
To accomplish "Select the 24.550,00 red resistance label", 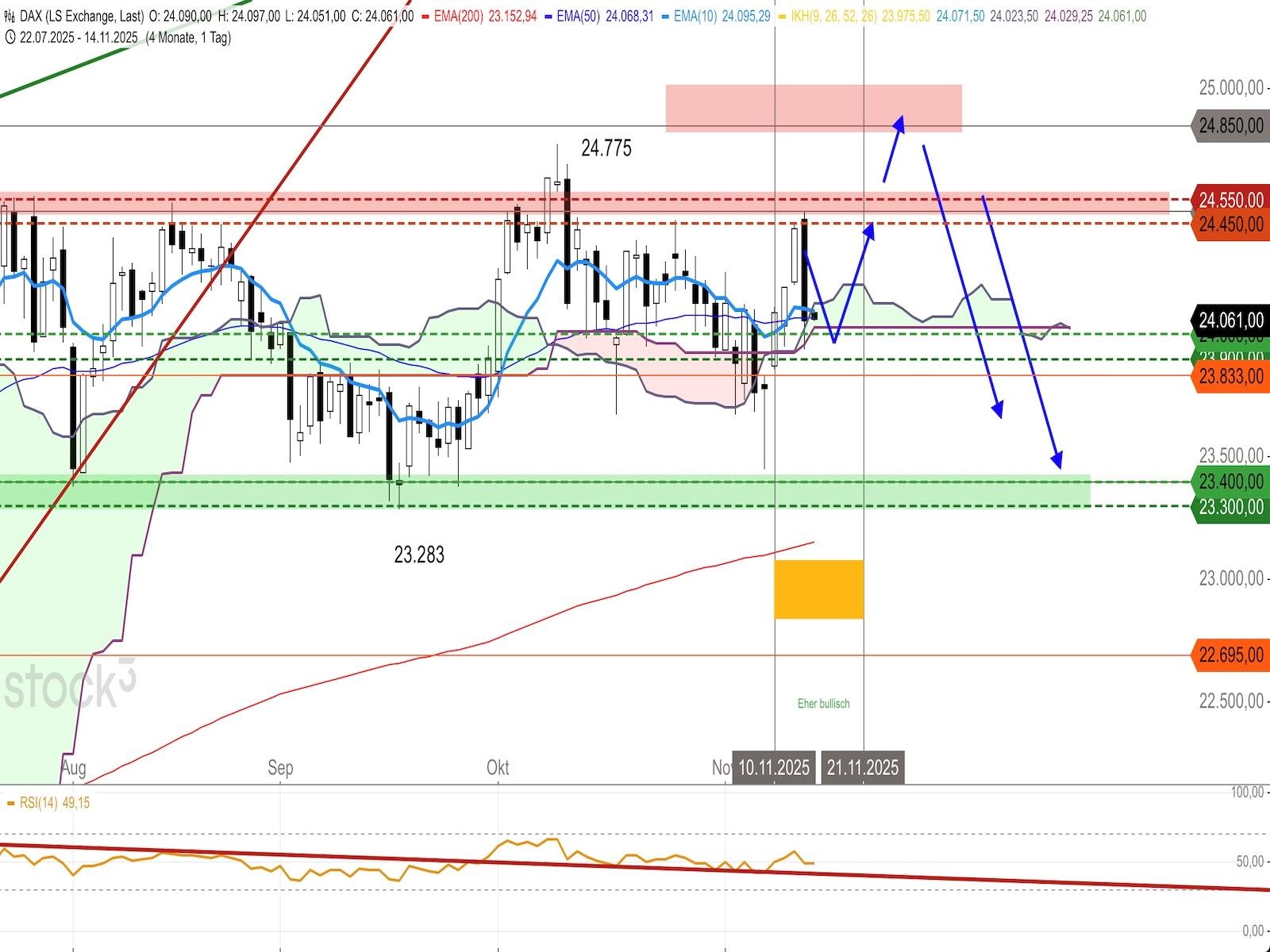I will pos(1230,200).
